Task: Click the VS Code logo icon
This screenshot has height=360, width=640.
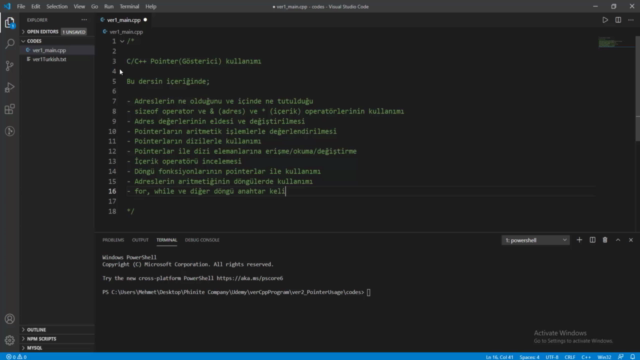Action: tap(7, 7)
